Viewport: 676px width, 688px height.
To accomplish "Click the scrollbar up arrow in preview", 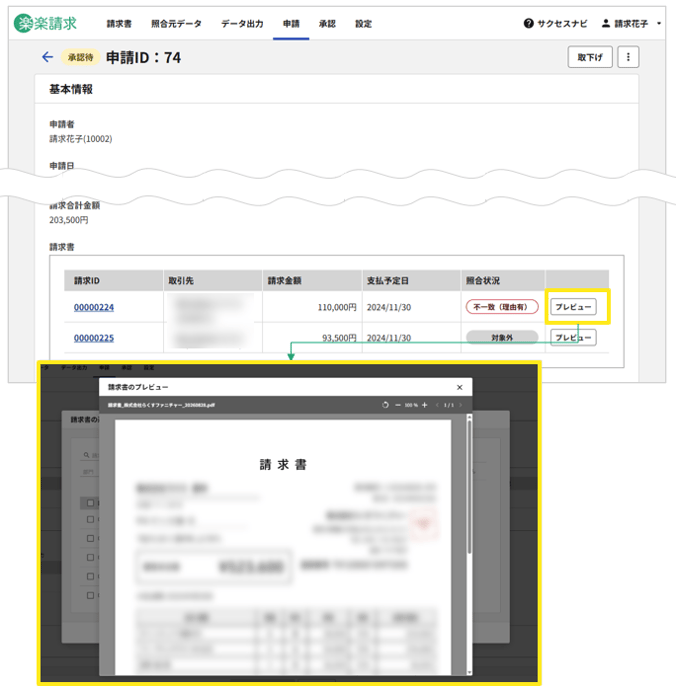I will click(x=469, y=416).
